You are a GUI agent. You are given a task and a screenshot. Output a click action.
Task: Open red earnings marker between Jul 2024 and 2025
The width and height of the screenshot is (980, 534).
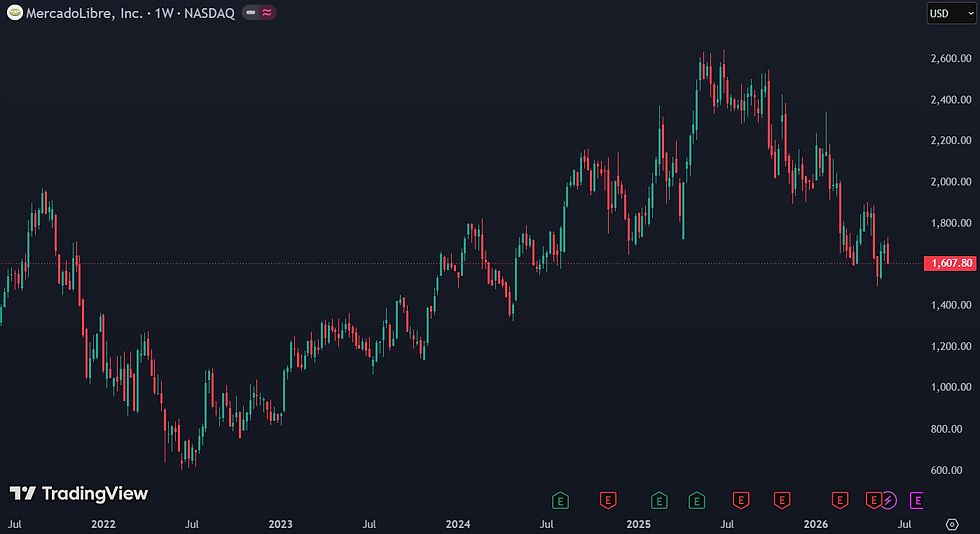click(608, 500)
